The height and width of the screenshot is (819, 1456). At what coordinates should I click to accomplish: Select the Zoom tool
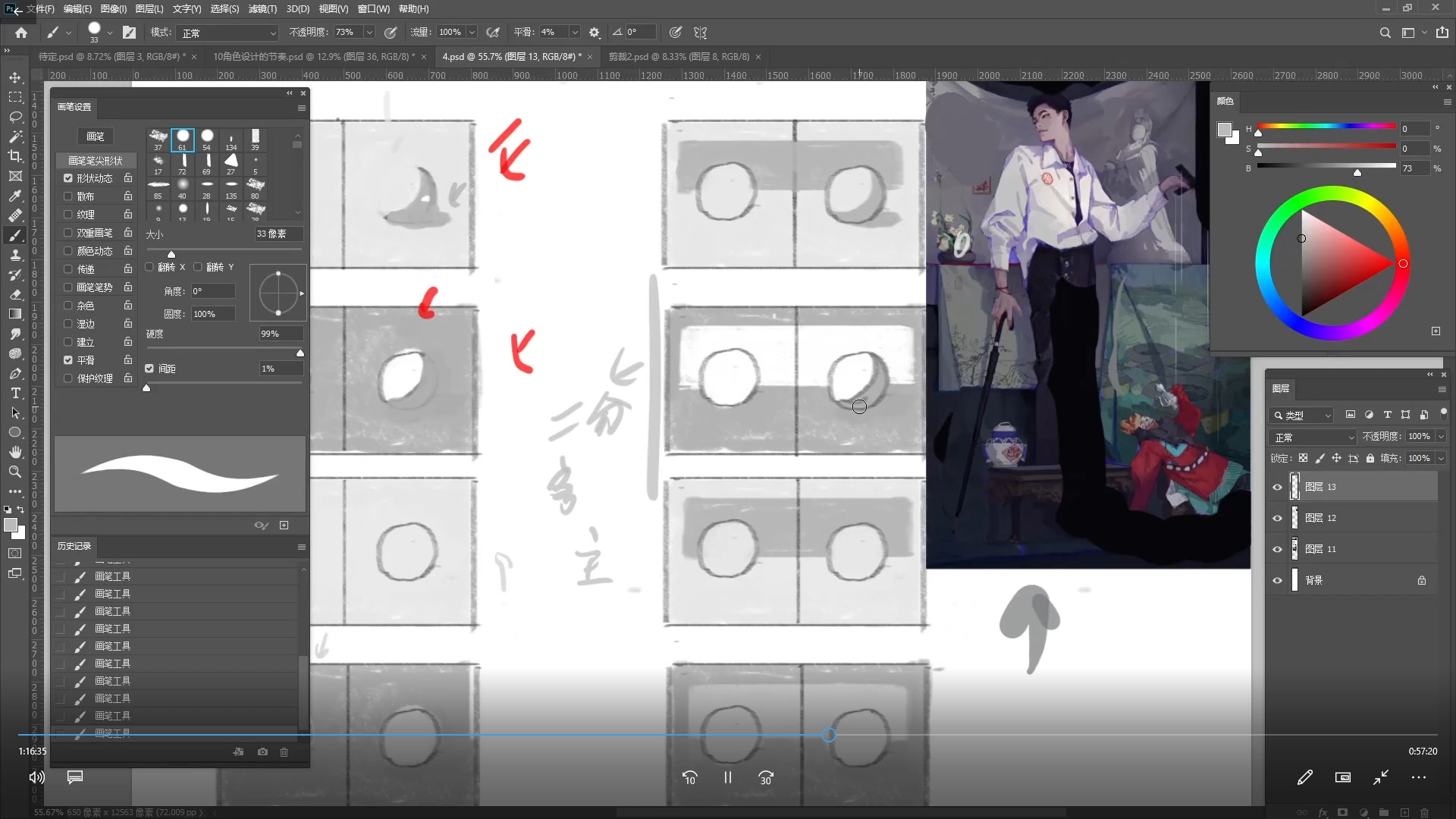pos(15,472)
